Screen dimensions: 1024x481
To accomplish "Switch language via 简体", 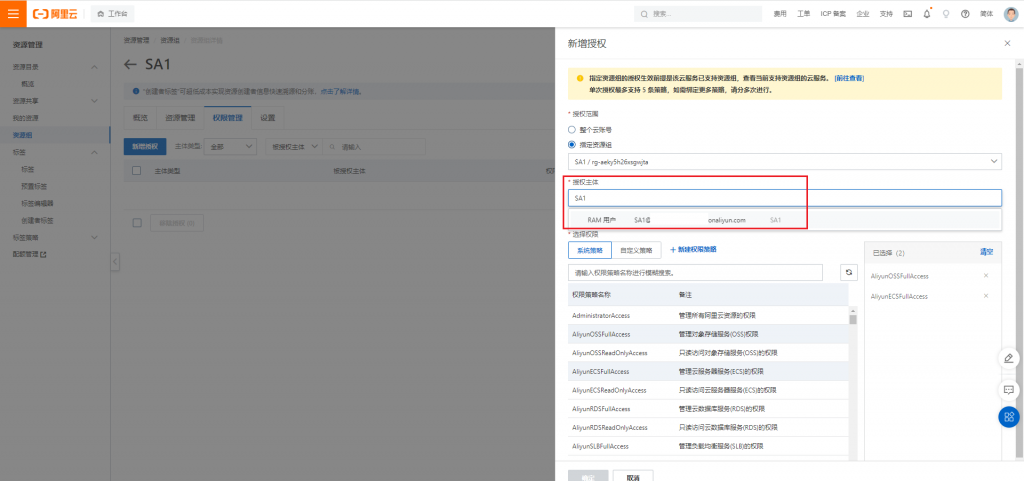I will [x=986, y=14].
